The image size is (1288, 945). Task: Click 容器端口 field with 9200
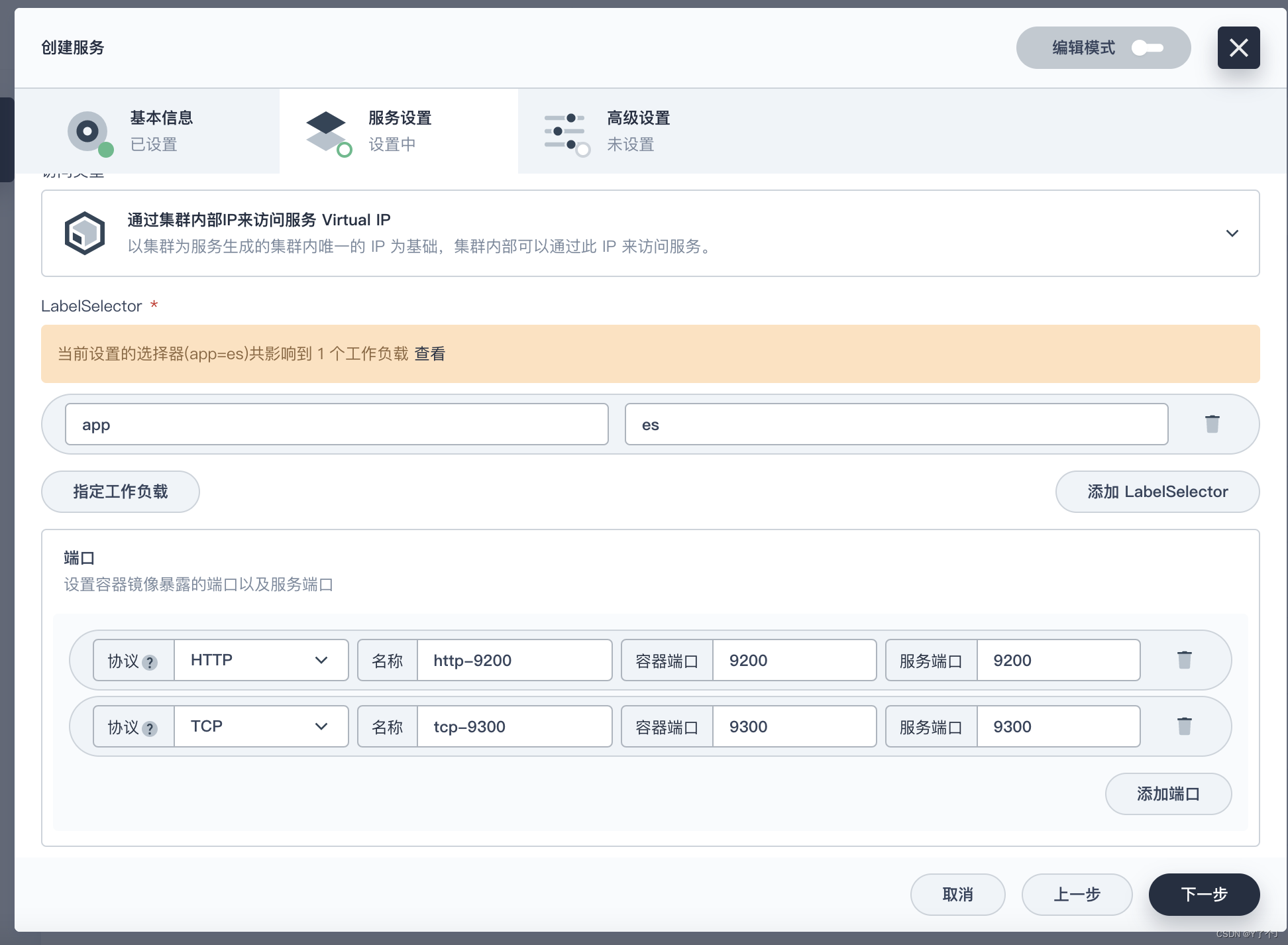[x=794, y=660]
